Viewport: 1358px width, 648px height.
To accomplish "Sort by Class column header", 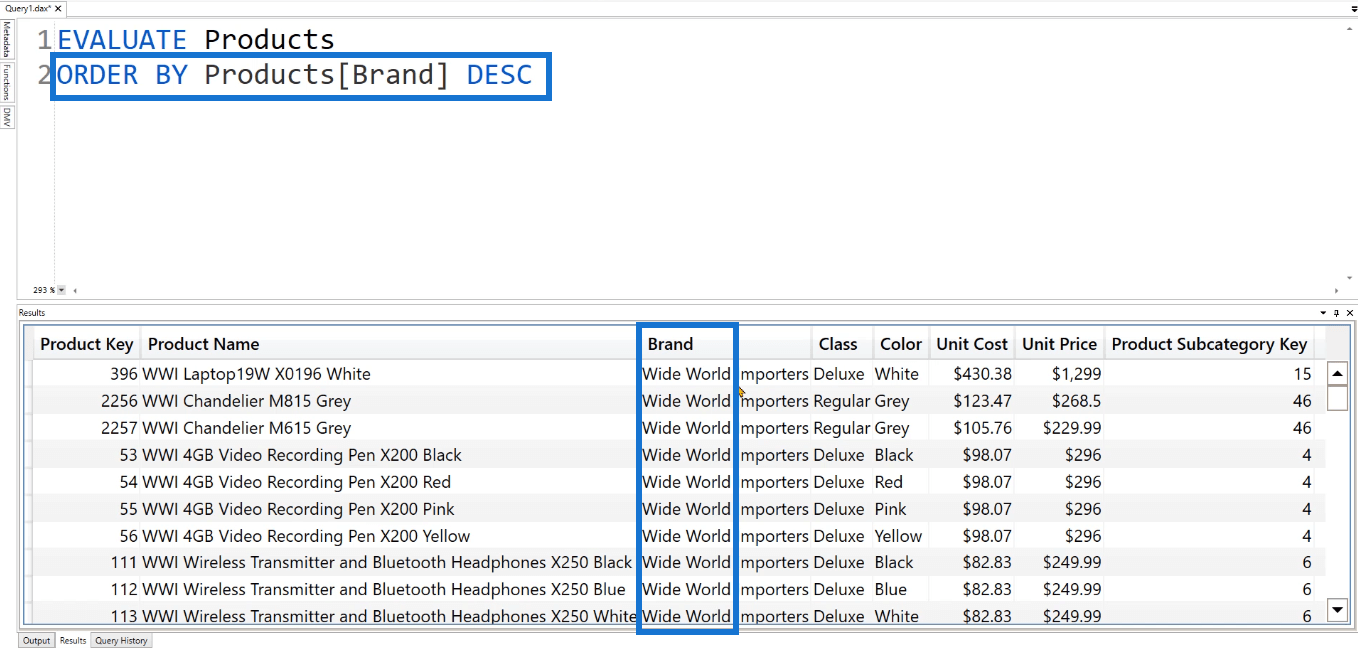I will tap(842, 344).
